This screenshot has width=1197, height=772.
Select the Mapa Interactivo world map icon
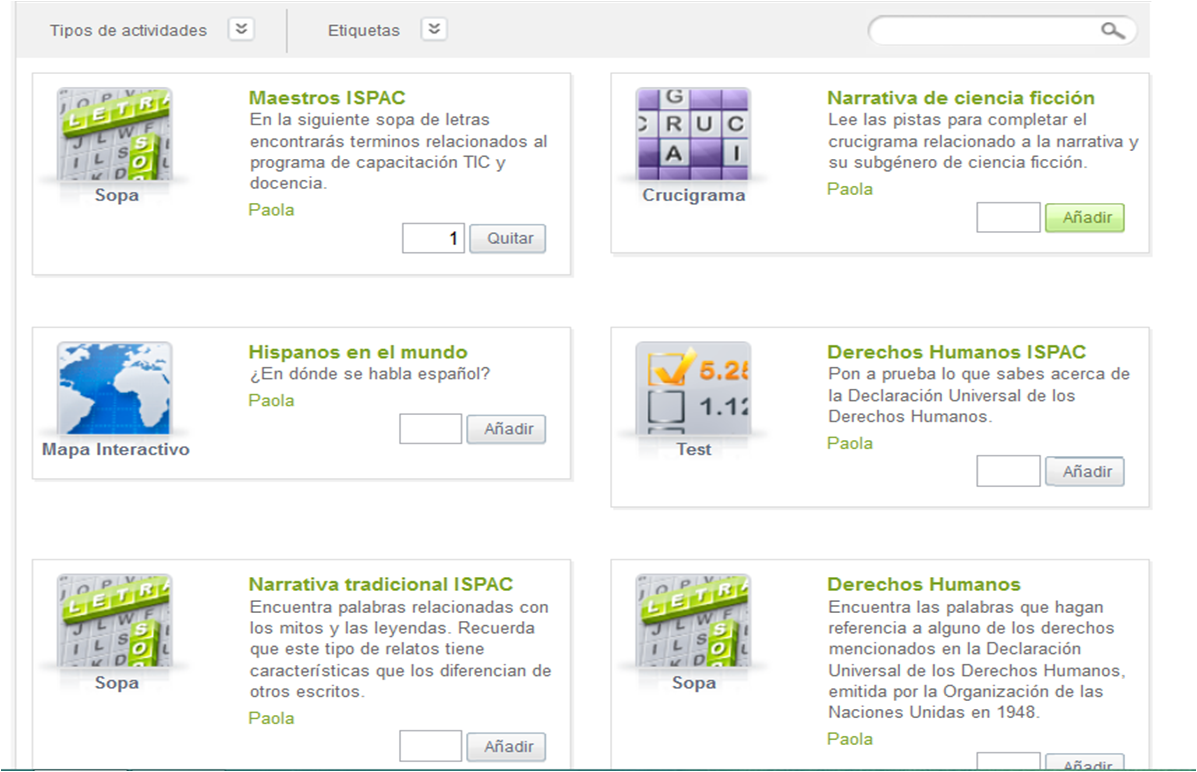114,386
